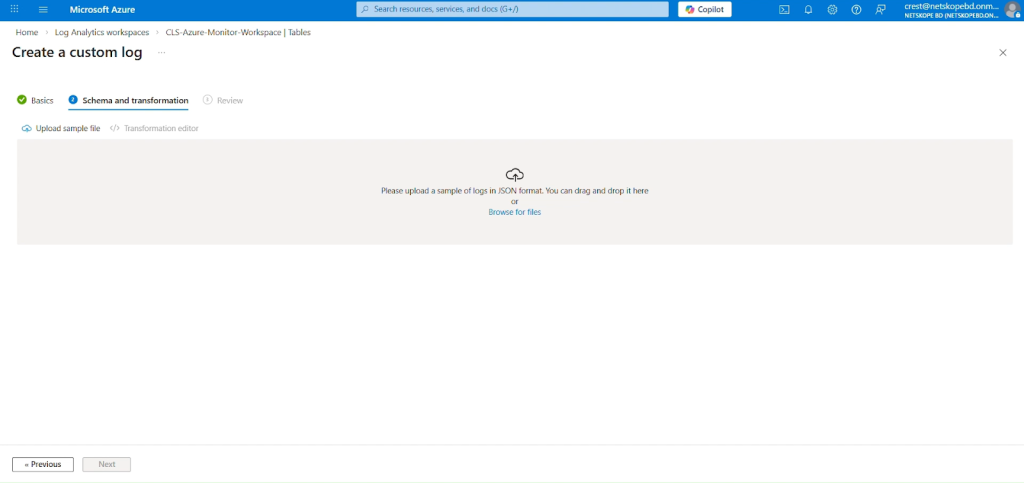This screenshot has height=483, width=1024.
Task: Focus the Search resources, services, and docs box
Action: point(513,9)
